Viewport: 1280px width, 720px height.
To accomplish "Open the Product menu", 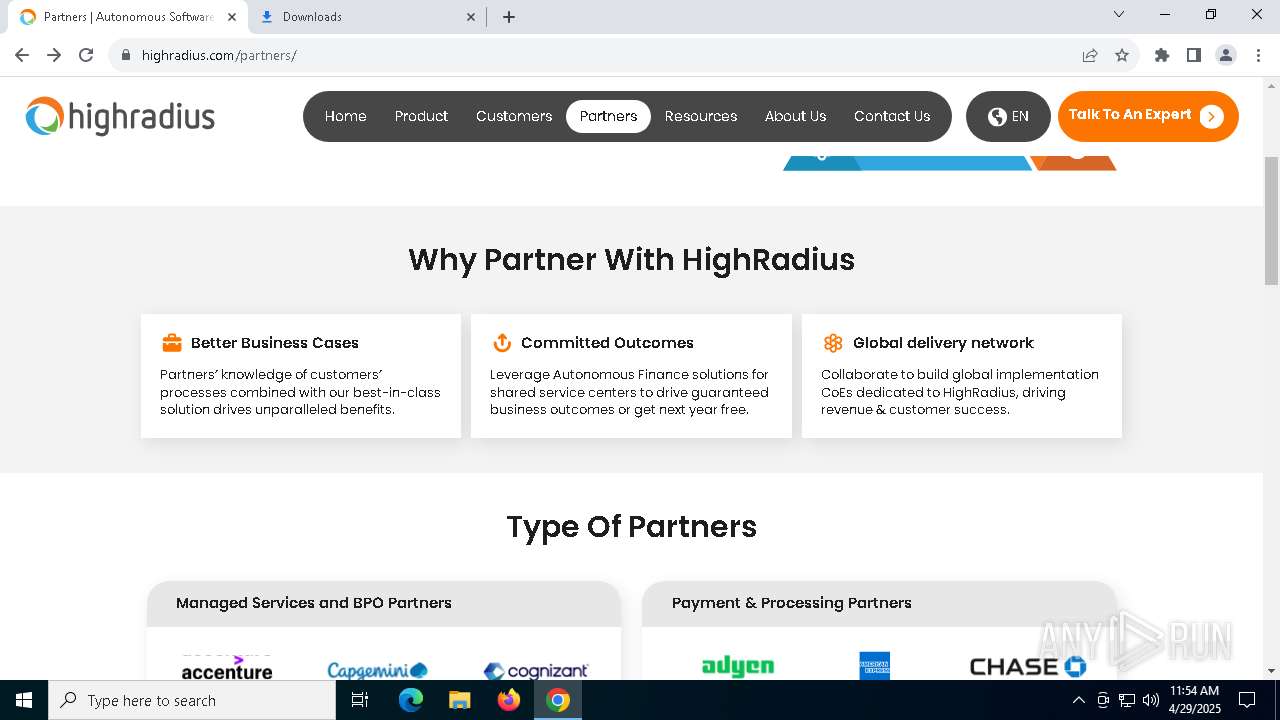I will 421,117.
